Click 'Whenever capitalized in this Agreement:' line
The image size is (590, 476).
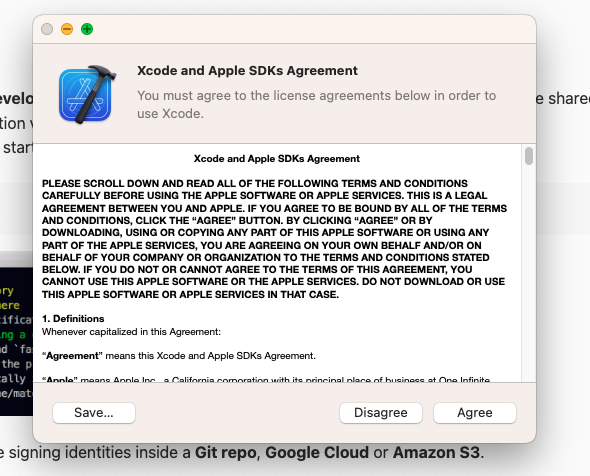pos(131,332)
